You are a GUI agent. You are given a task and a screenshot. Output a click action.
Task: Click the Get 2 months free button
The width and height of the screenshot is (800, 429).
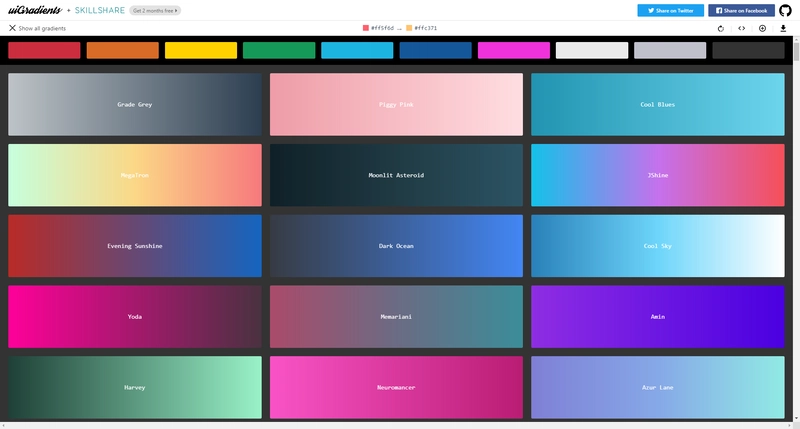[155, 10]
